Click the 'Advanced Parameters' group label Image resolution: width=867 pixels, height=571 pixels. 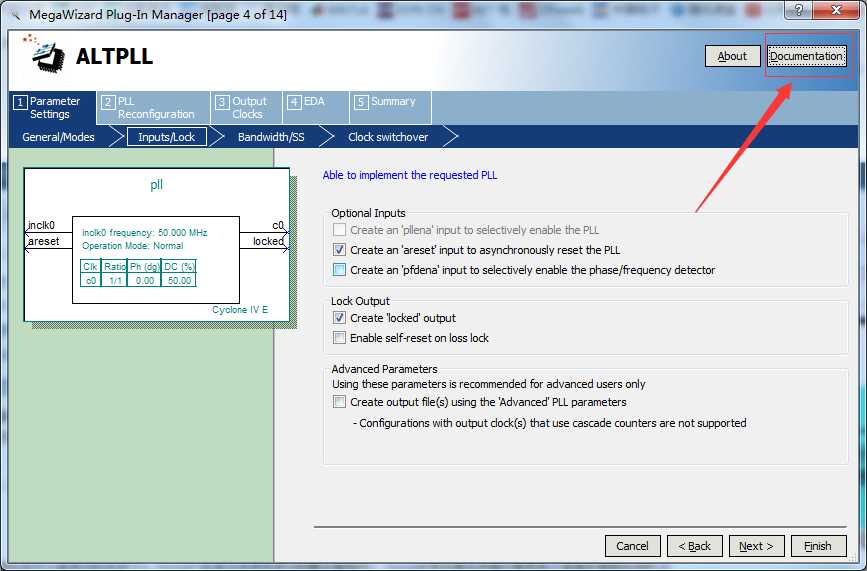(384, 369)
